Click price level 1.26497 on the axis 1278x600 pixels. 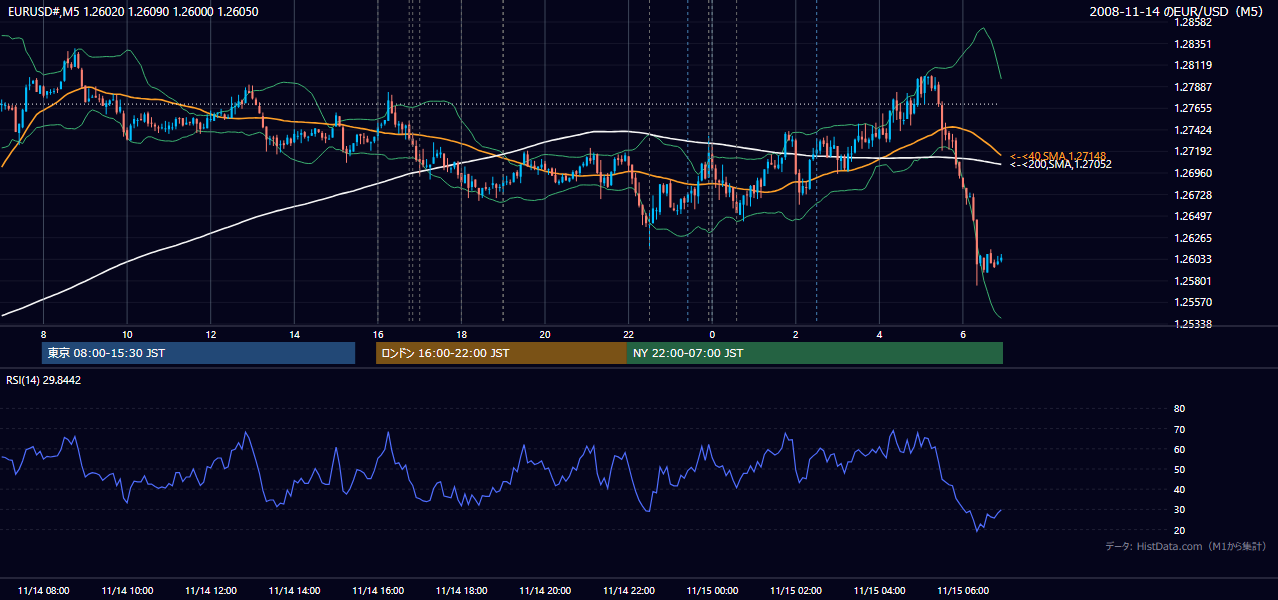coord(1193,216)
